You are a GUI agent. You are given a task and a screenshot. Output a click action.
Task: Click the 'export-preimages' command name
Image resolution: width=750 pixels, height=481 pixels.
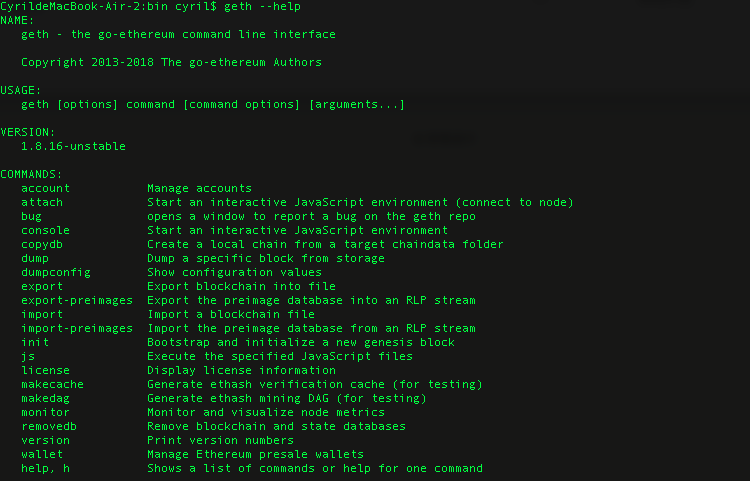click(77, 300)
